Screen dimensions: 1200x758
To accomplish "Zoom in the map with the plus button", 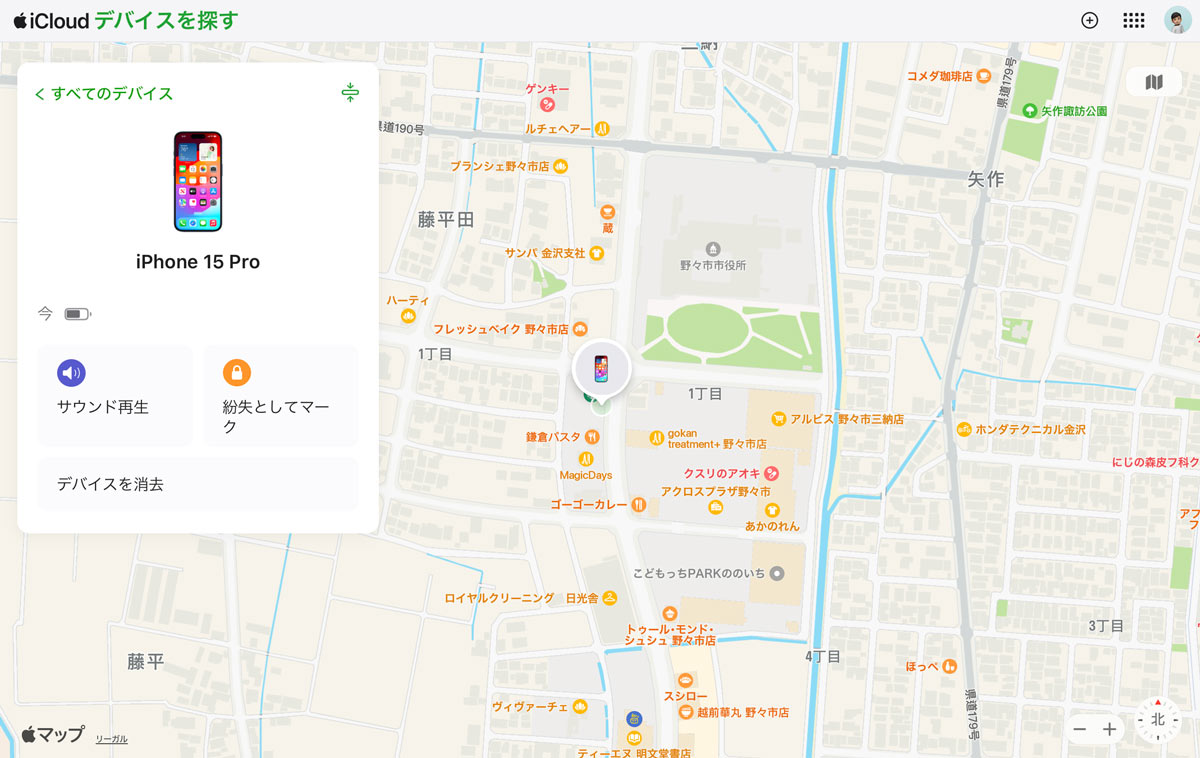I will tap(1109, 729).
